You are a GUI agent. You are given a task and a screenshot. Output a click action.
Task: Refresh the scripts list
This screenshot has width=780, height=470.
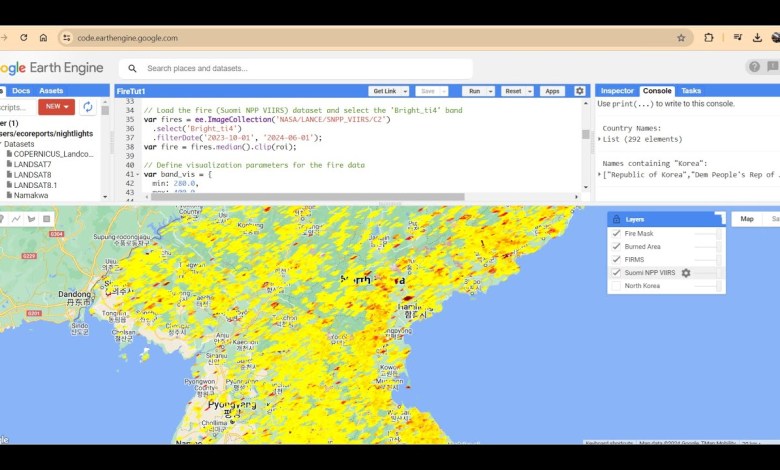click(88, 106)
